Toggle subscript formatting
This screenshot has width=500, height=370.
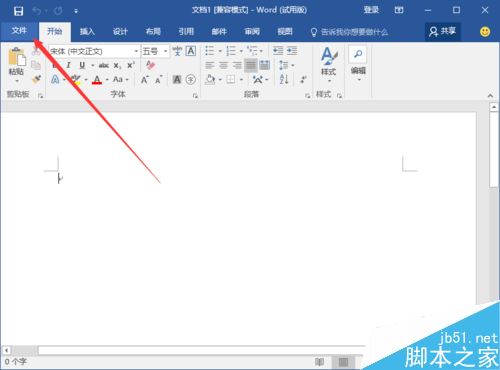(117, 66)
